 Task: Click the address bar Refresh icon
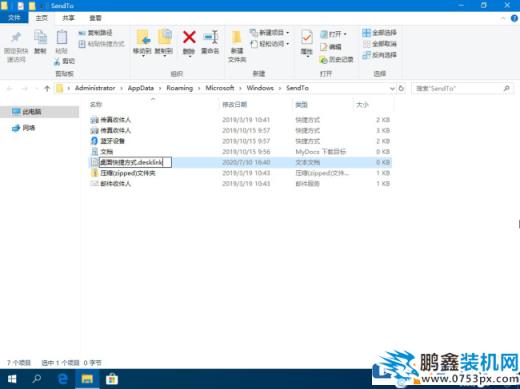click(x=401, y=88)
